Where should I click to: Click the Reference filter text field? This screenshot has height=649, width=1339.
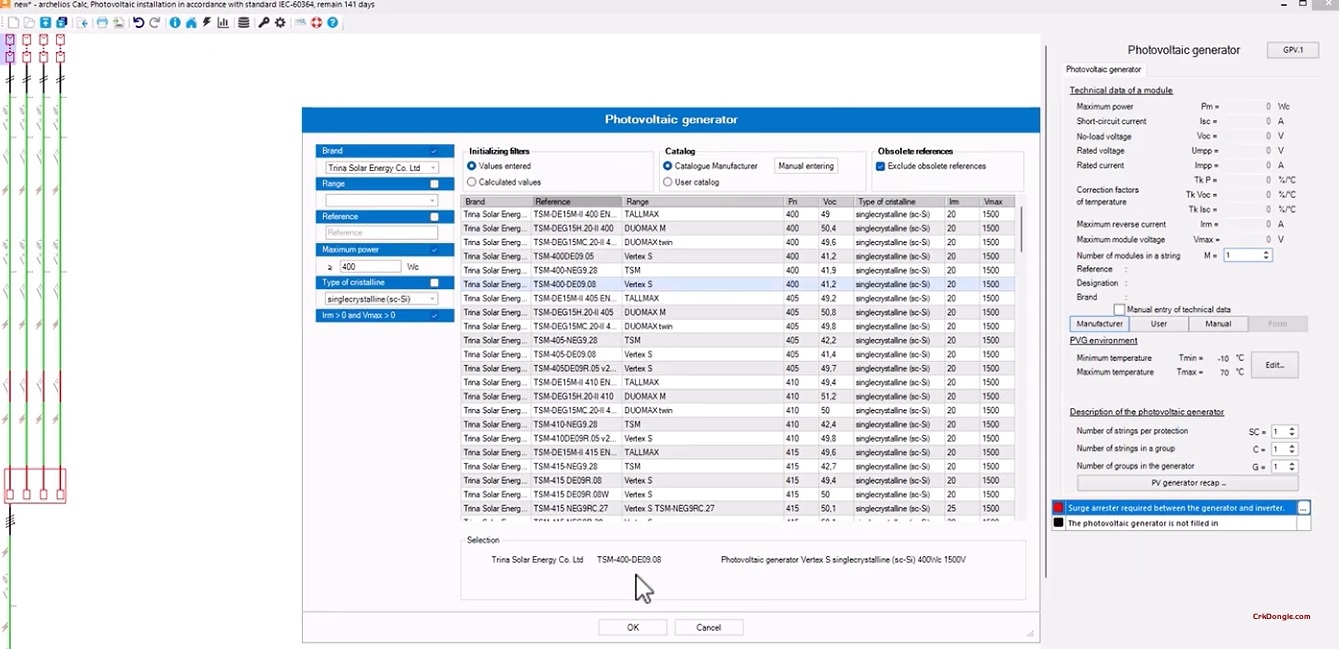[x=381, y=233]
